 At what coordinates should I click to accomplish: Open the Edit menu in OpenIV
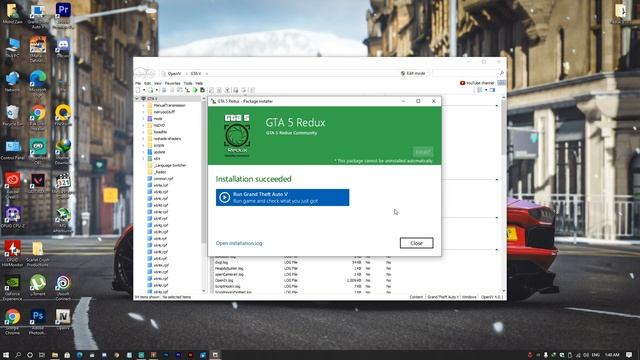pos(147,83)
